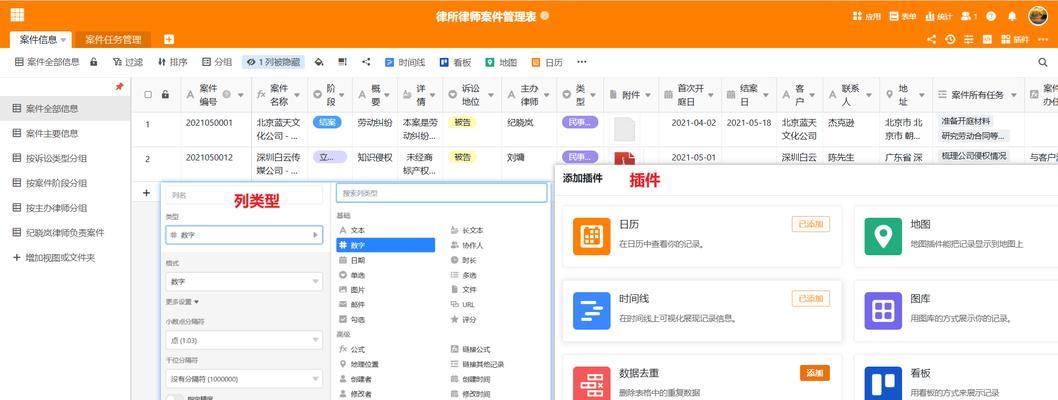Screen dimensions: 1058x400
Task: Open 主办律师 column dropdown arrow
Action: pos(548,95)
